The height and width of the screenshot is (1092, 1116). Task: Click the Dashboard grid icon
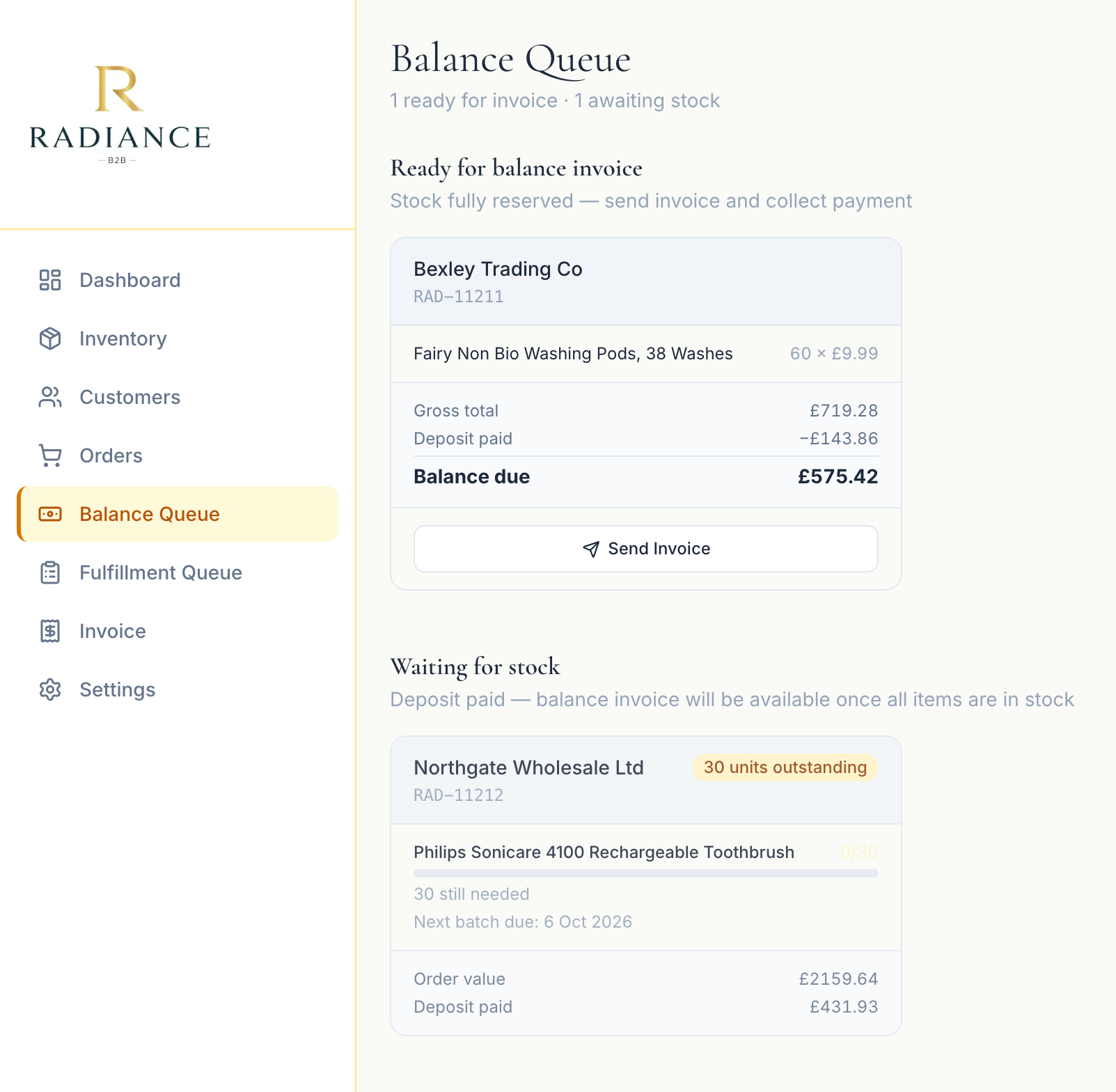point(50,280)
